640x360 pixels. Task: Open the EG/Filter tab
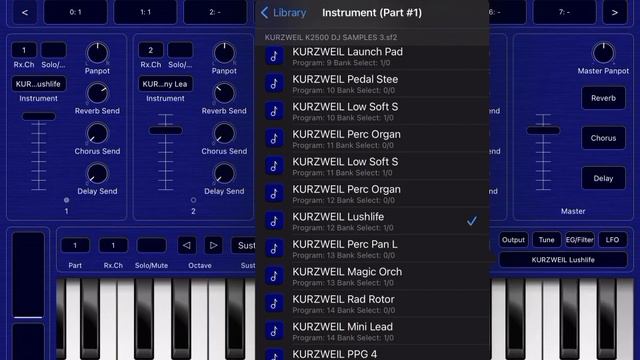[580, 240]
